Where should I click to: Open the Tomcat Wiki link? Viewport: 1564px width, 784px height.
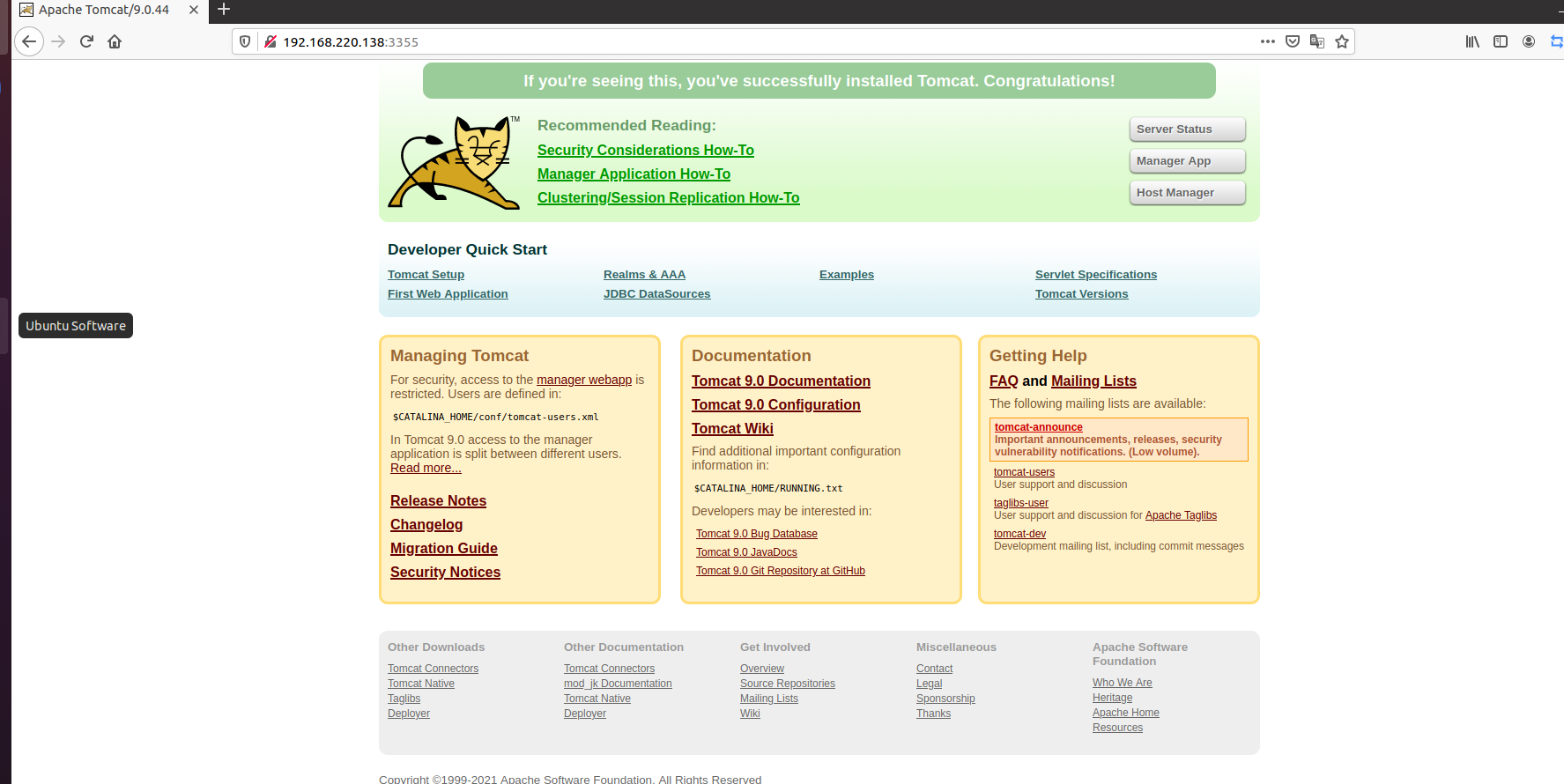(732, 429)
